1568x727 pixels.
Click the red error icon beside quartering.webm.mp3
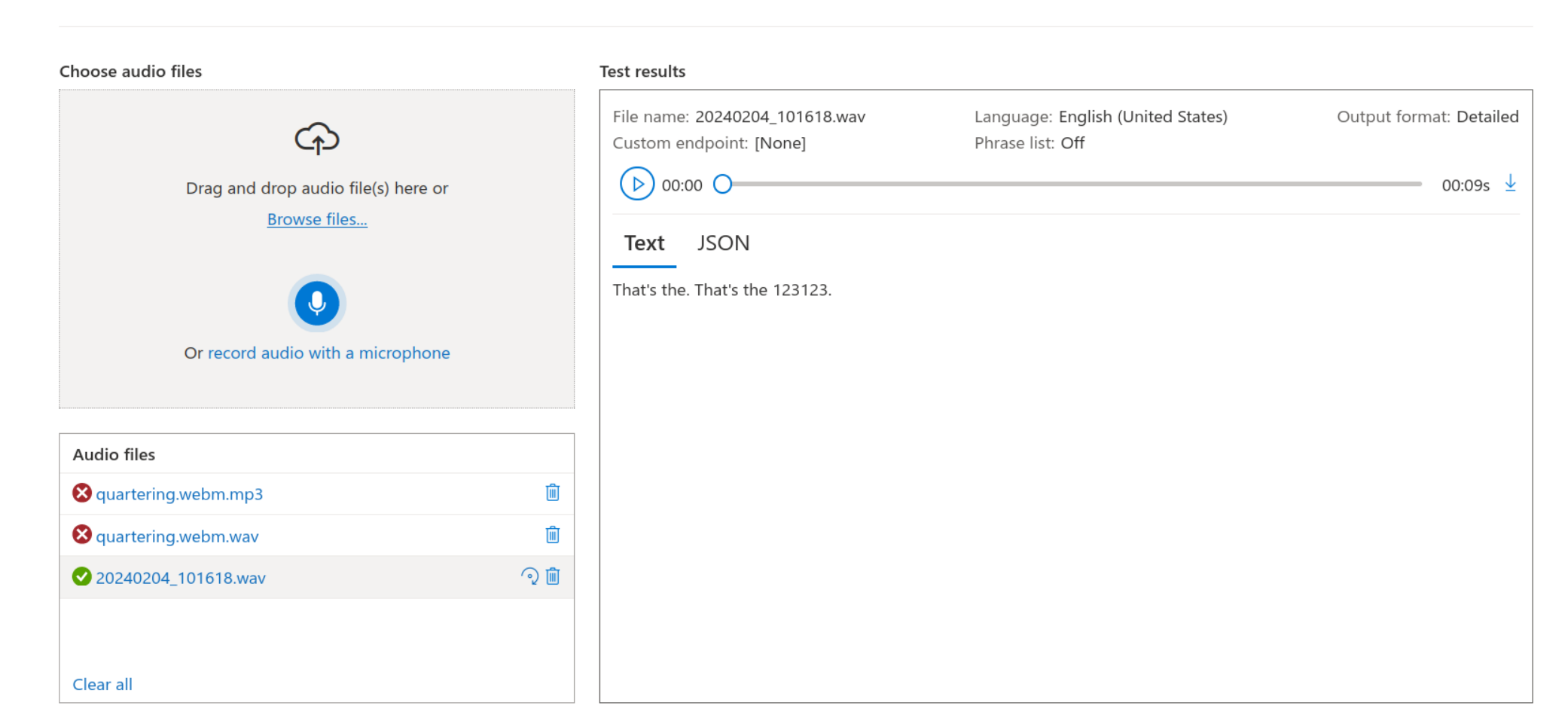click(x=82, y=493)
